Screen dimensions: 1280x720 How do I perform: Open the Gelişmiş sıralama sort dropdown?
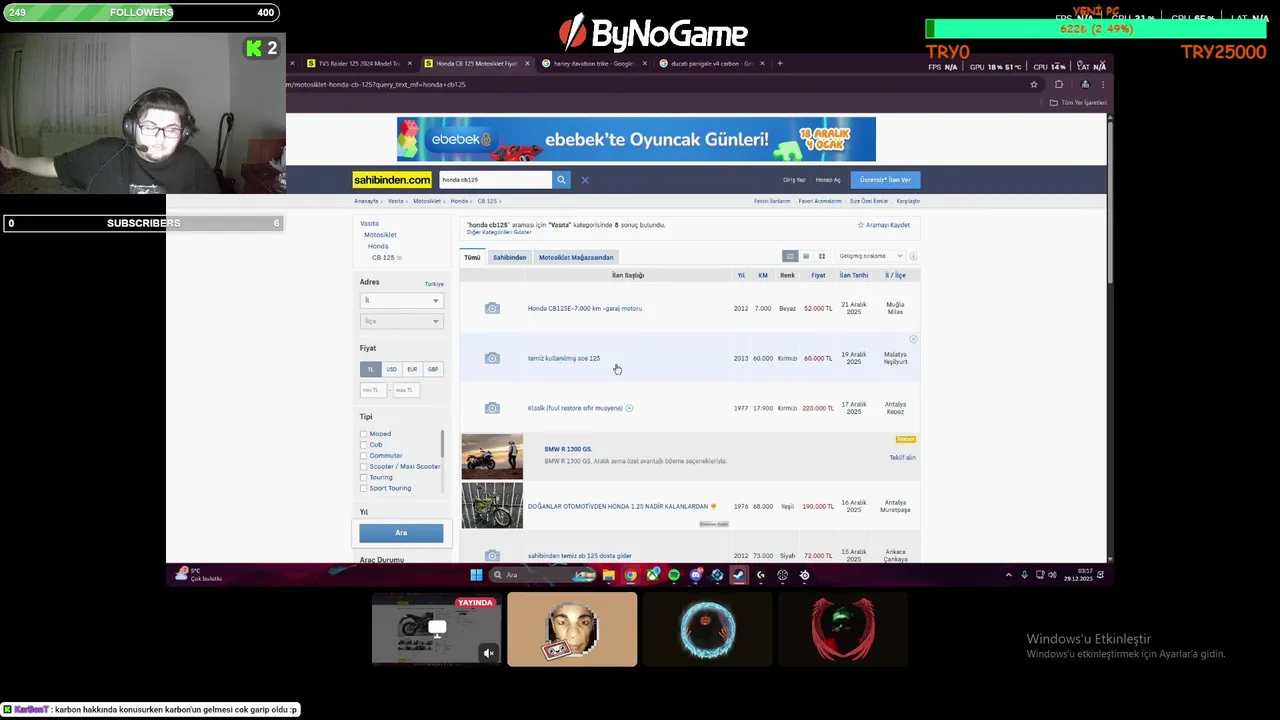coord(870,256)
